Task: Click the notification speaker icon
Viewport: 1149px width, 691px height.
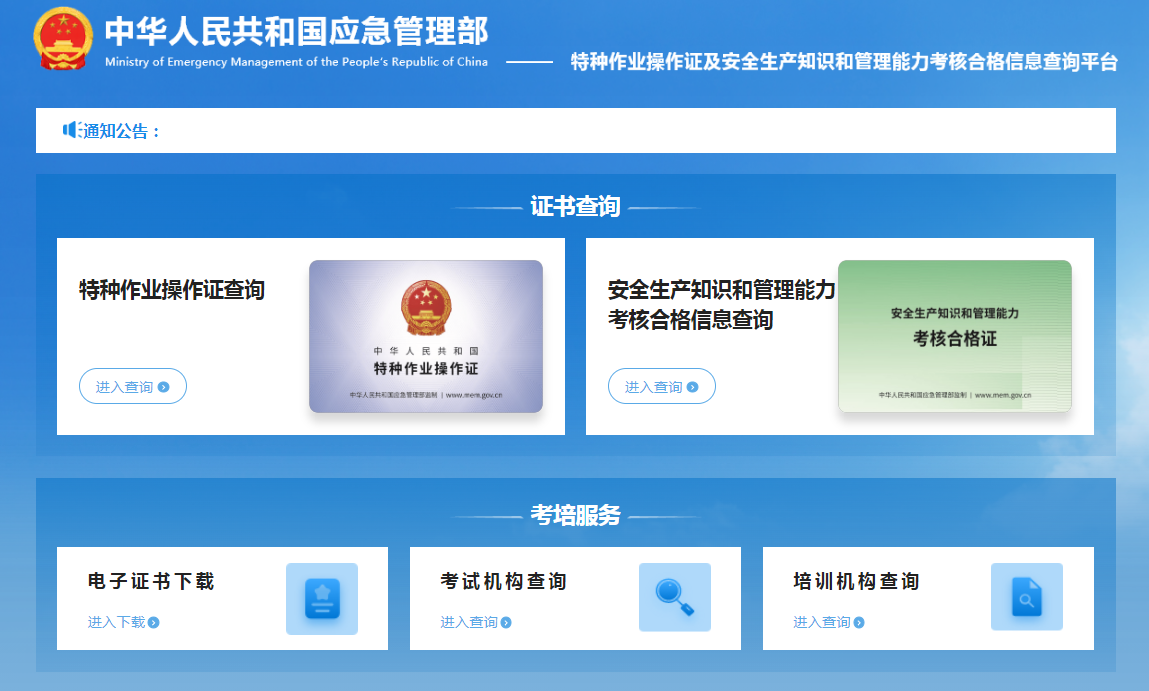Action: (71, 130)
